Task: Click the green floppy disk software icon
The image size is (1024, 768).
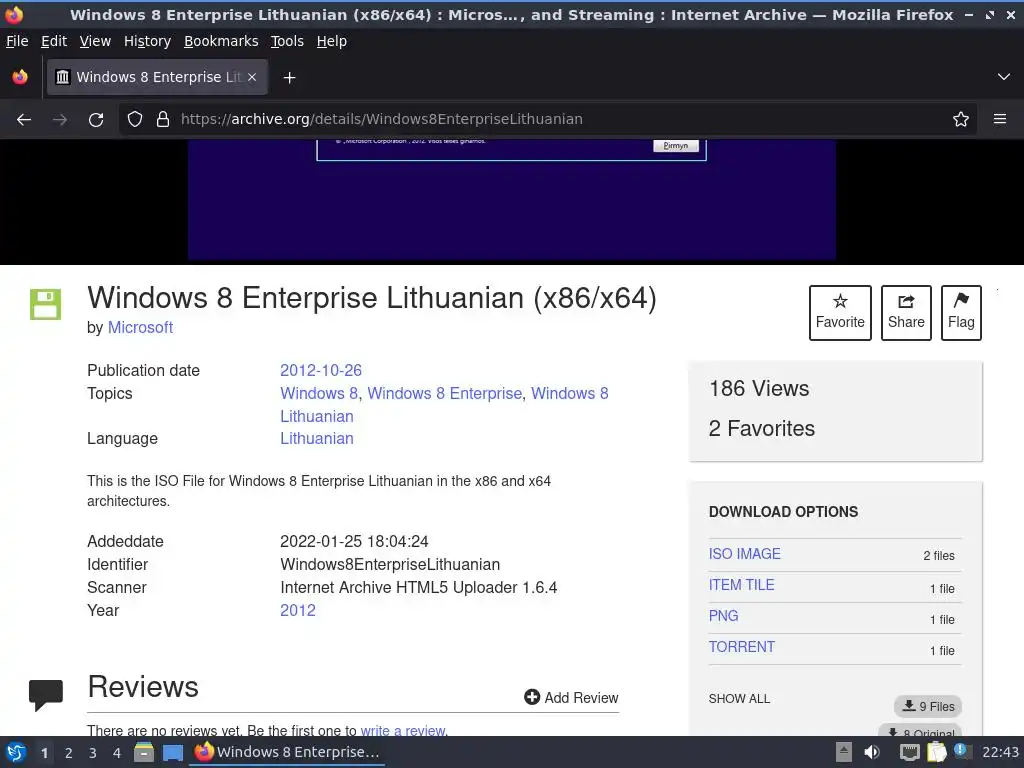Action: pyautogui.click(x=45, y=304)
